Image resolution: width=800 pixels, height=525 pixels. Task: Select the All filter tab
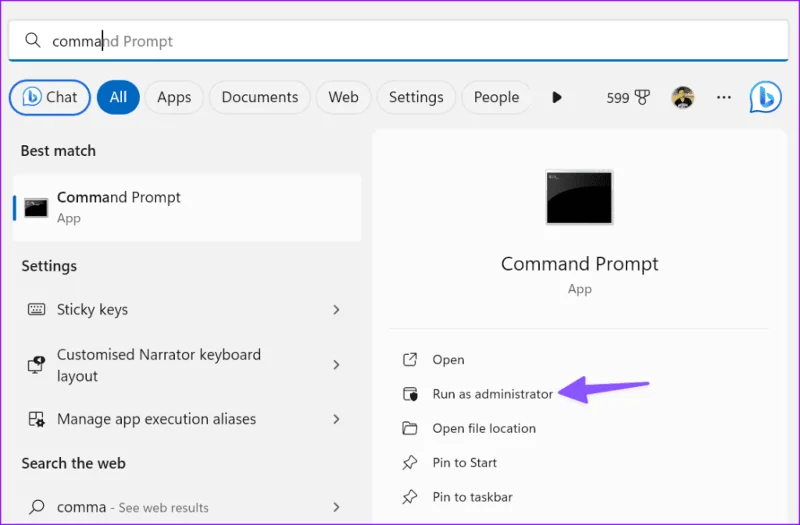pyautogui.click(x=118, y=97)
